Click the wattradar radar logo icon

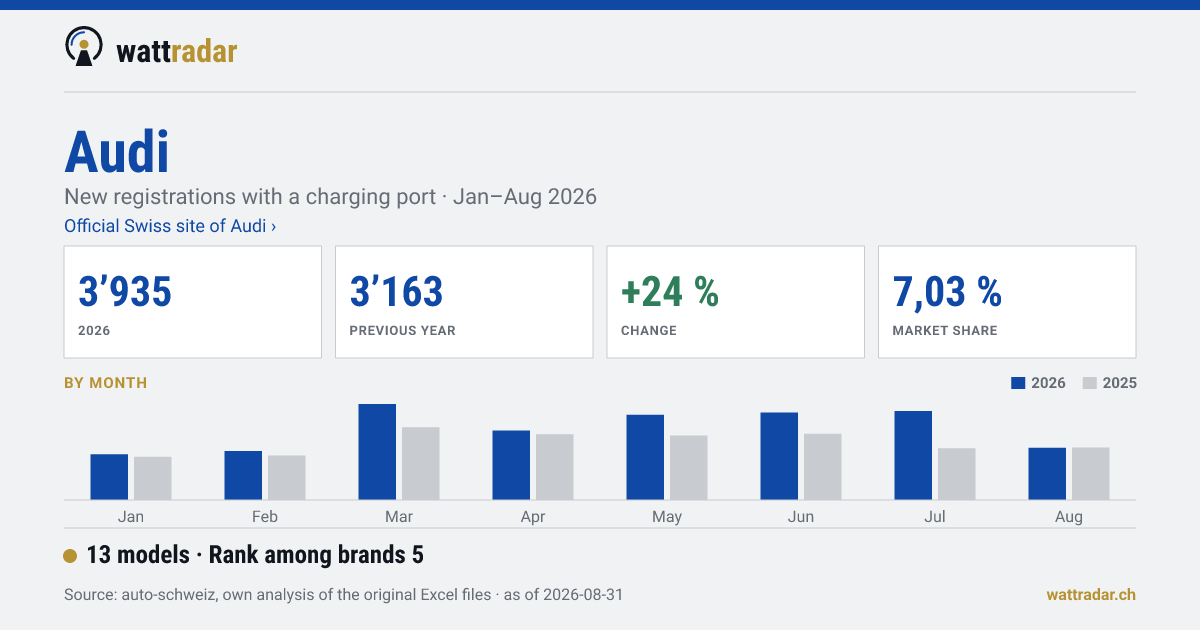(x=84, y=47)
